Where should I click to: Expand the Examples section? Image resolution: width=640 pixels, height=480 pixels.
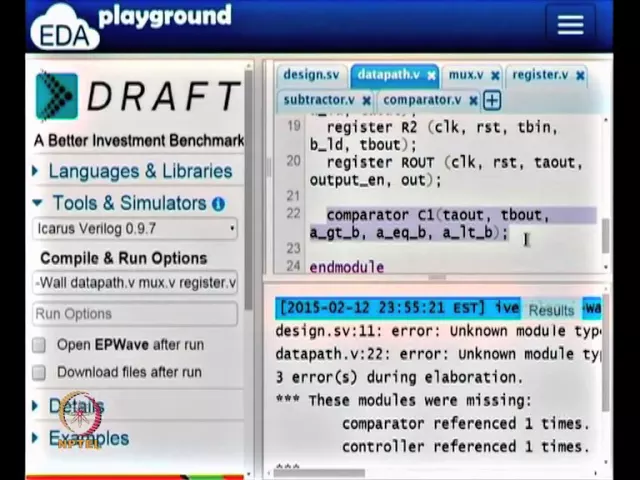point(82,438)
